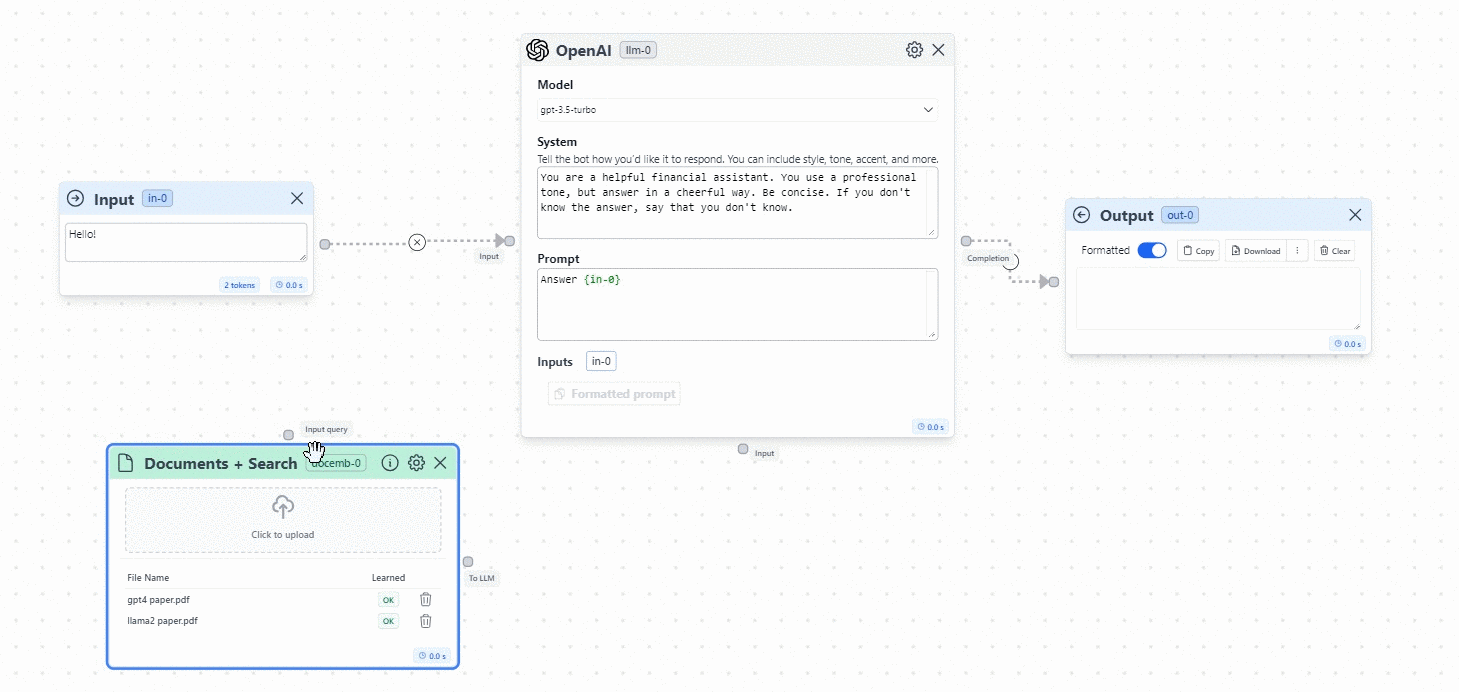Click the 0.0 s timer on Documents node
This screenshot has height=692, width=1459.
[x=433, y=656]
